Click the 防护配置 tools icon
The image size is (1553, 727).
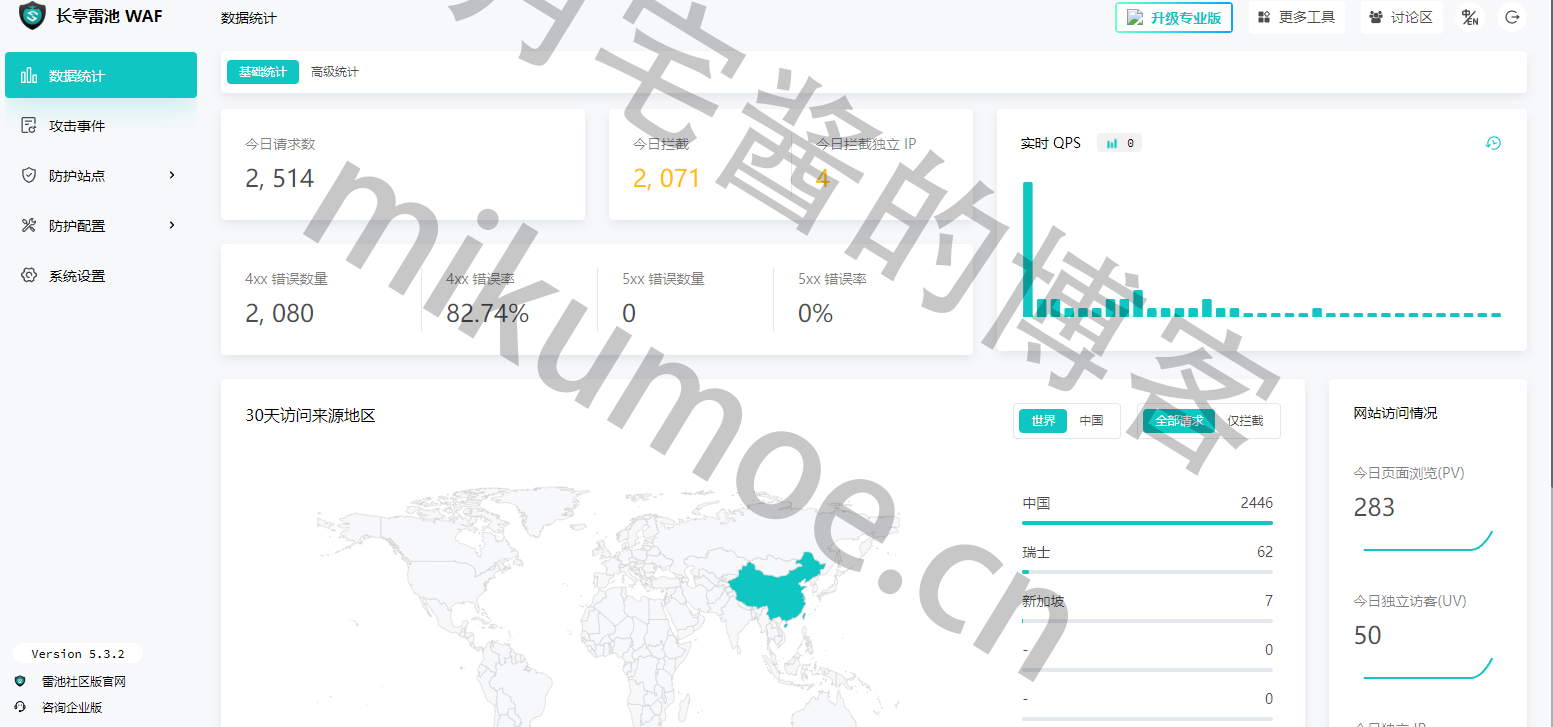pos(29,225)
